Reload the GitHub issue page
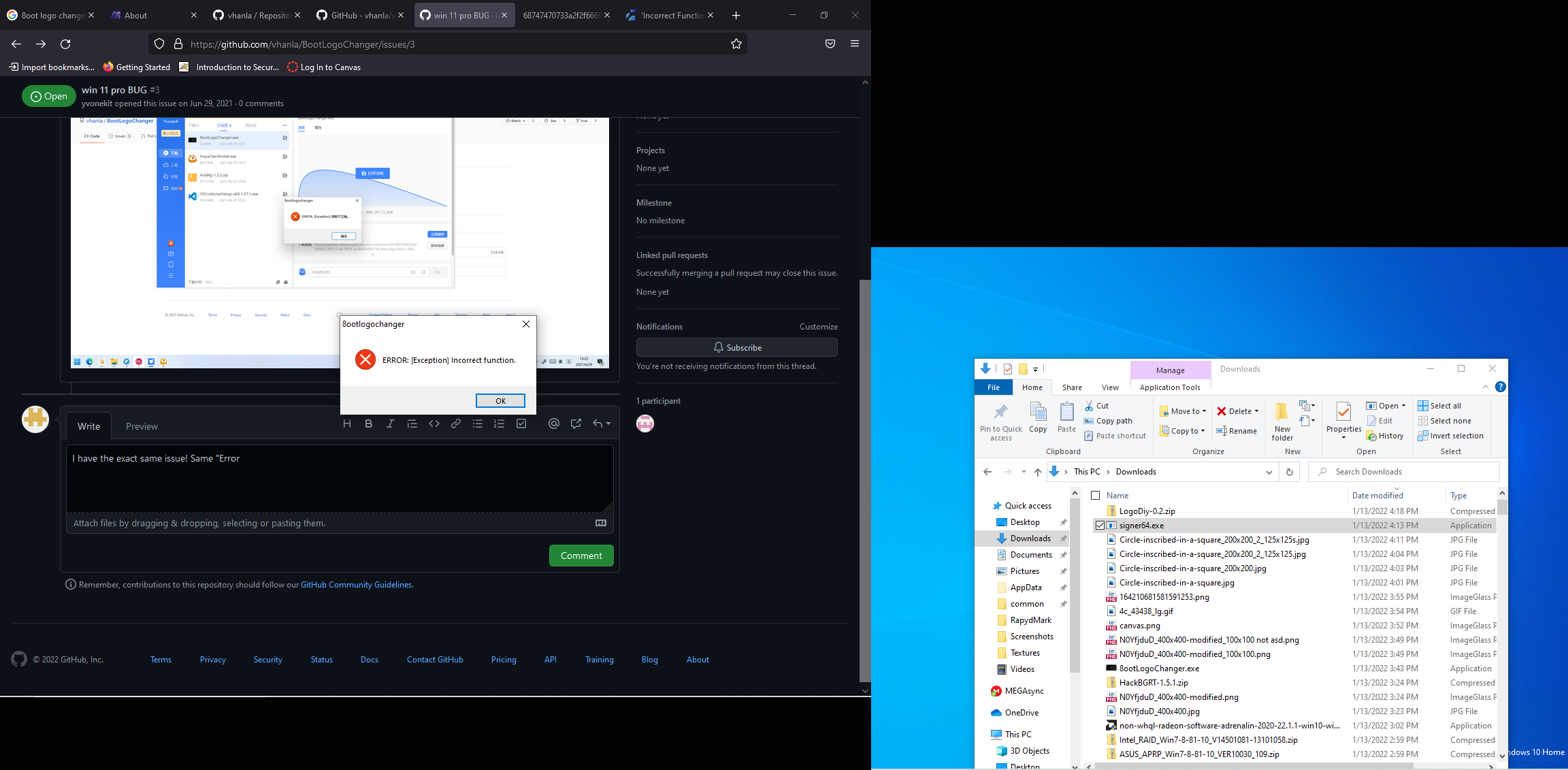1568x770 pixels. coord(65,44)
